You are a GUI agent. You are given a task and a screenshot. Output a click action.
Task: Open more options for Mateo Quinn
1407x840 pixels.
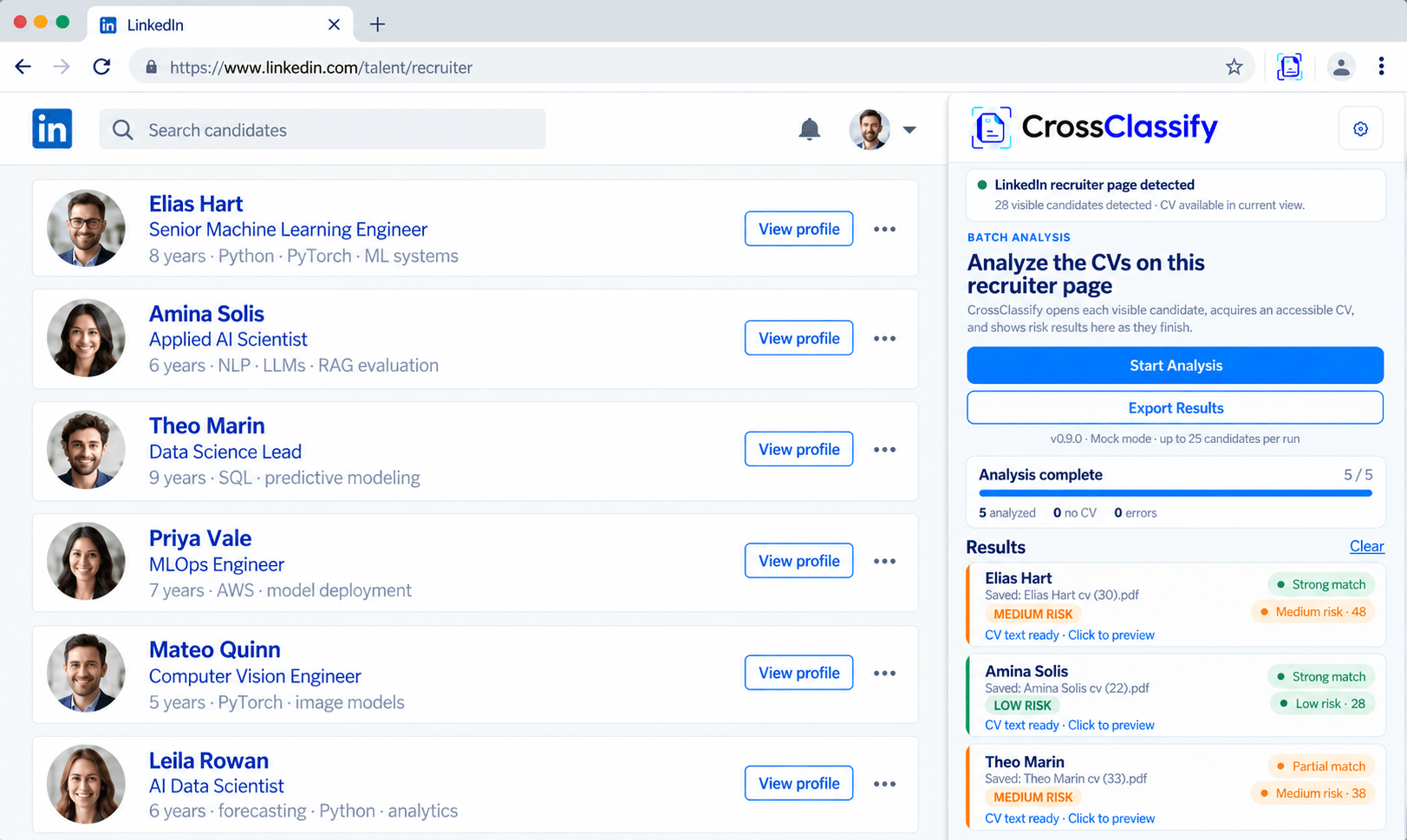pos(884,673)
